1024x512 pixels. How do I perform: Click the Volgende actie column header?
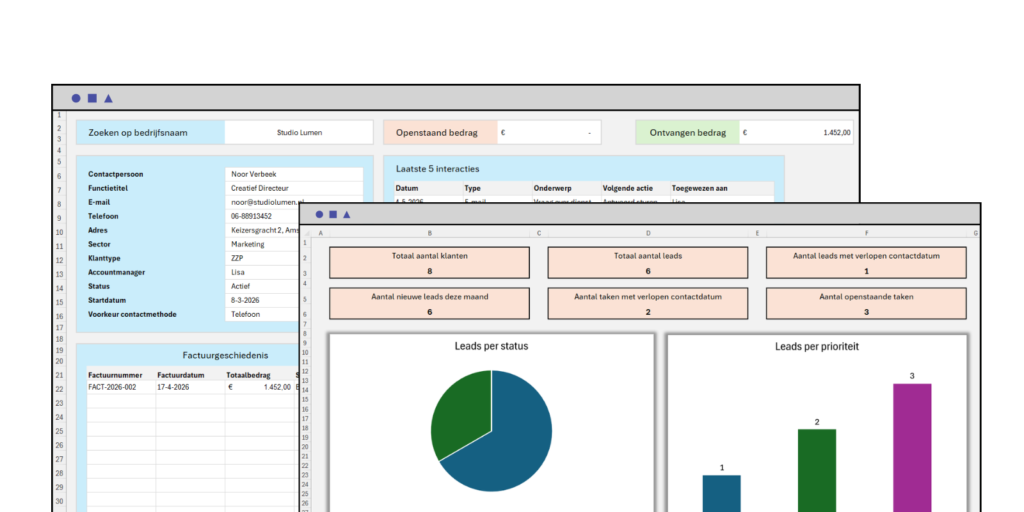tap(628, 188)
